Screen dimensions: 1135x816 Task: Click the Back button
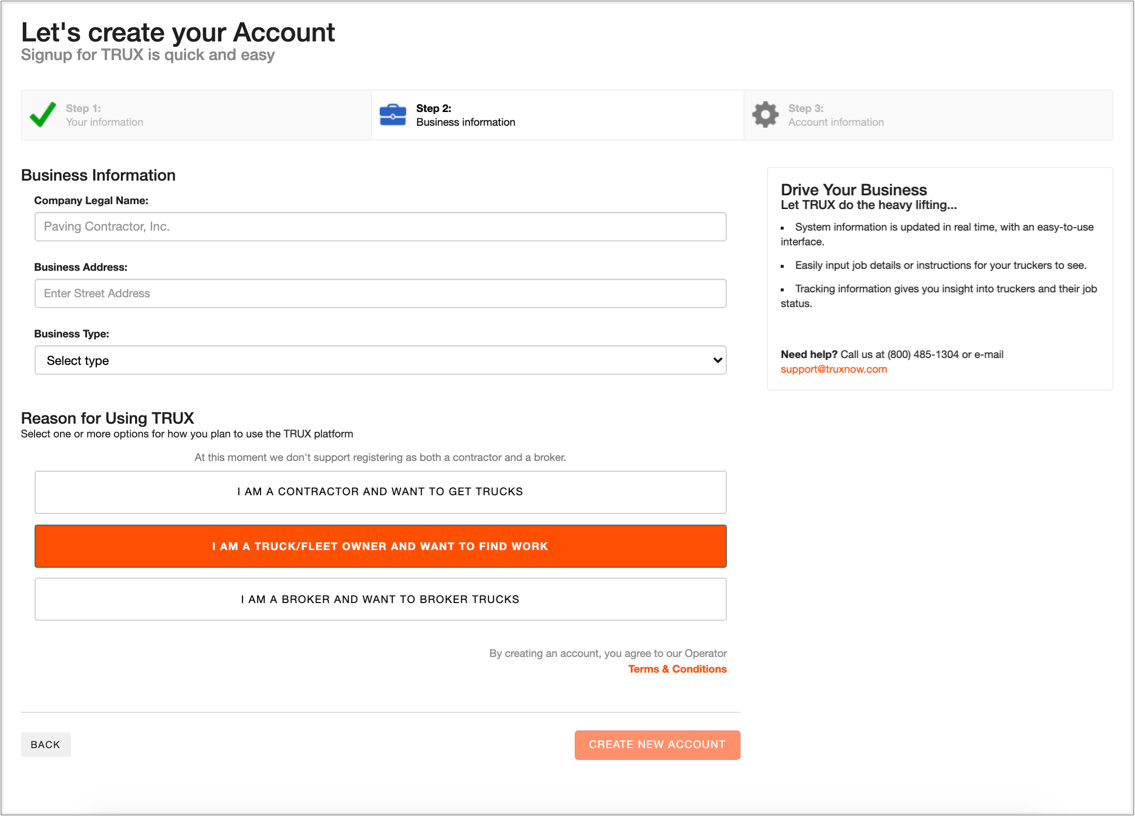pos(46,744)
